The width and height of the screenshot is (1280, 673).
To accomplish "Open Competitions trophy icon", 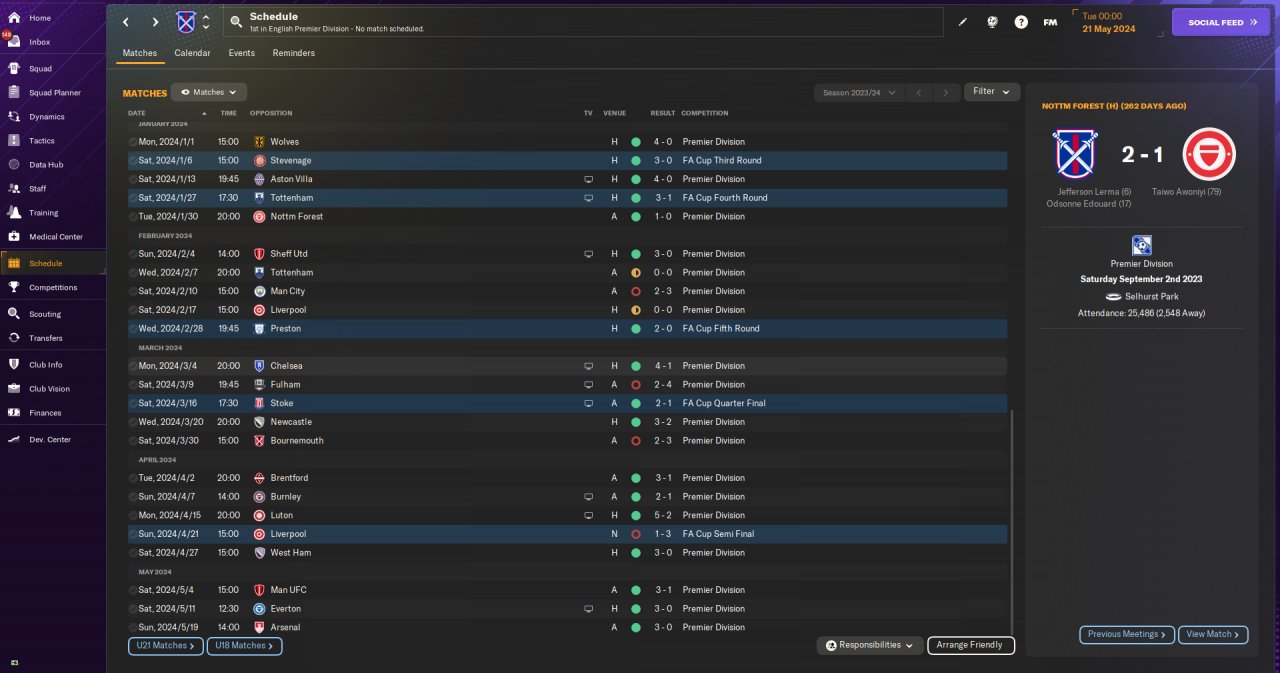I will 14,287.
